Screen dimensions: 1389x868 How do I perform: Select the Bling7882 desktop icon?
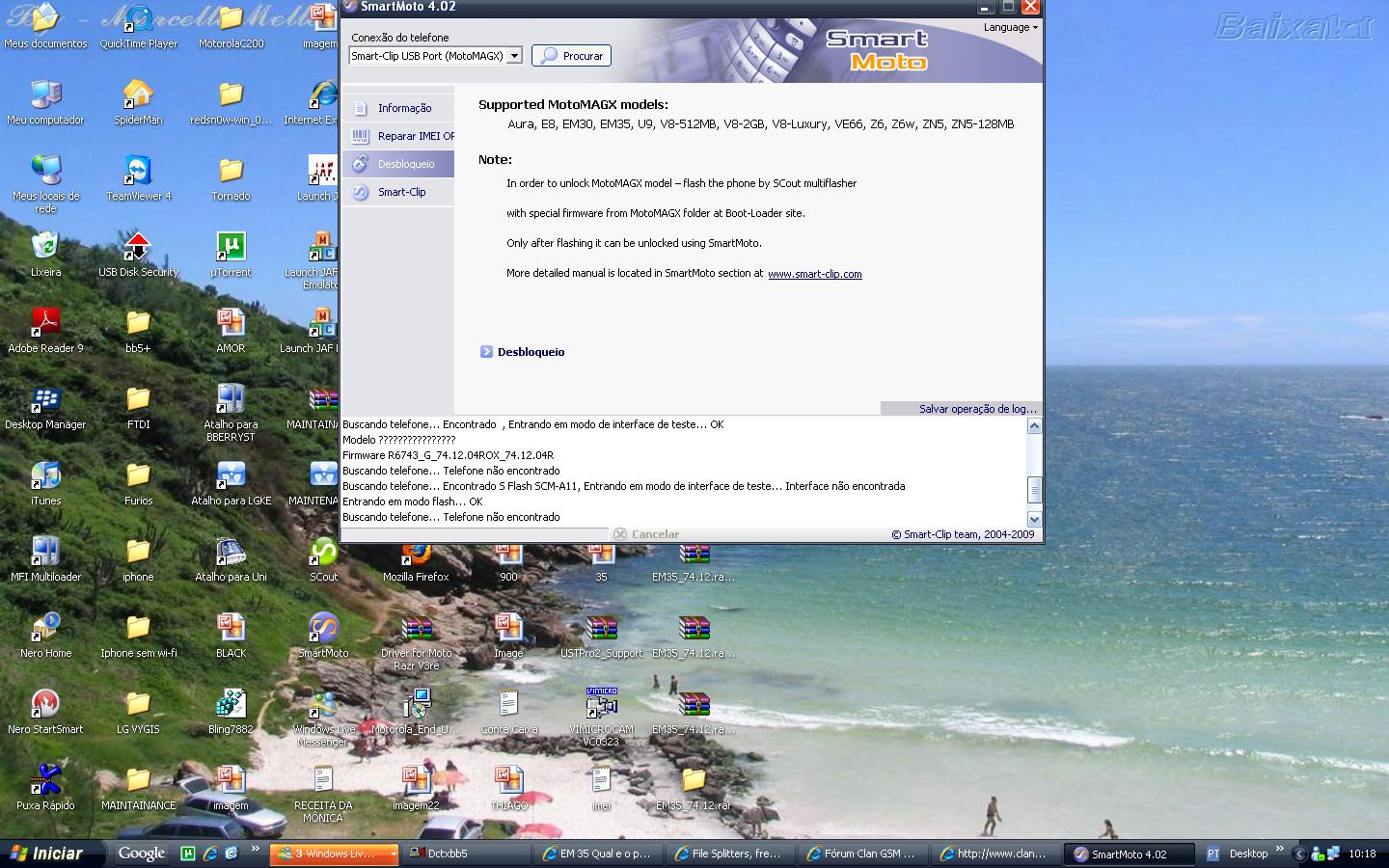click(231, 713)
